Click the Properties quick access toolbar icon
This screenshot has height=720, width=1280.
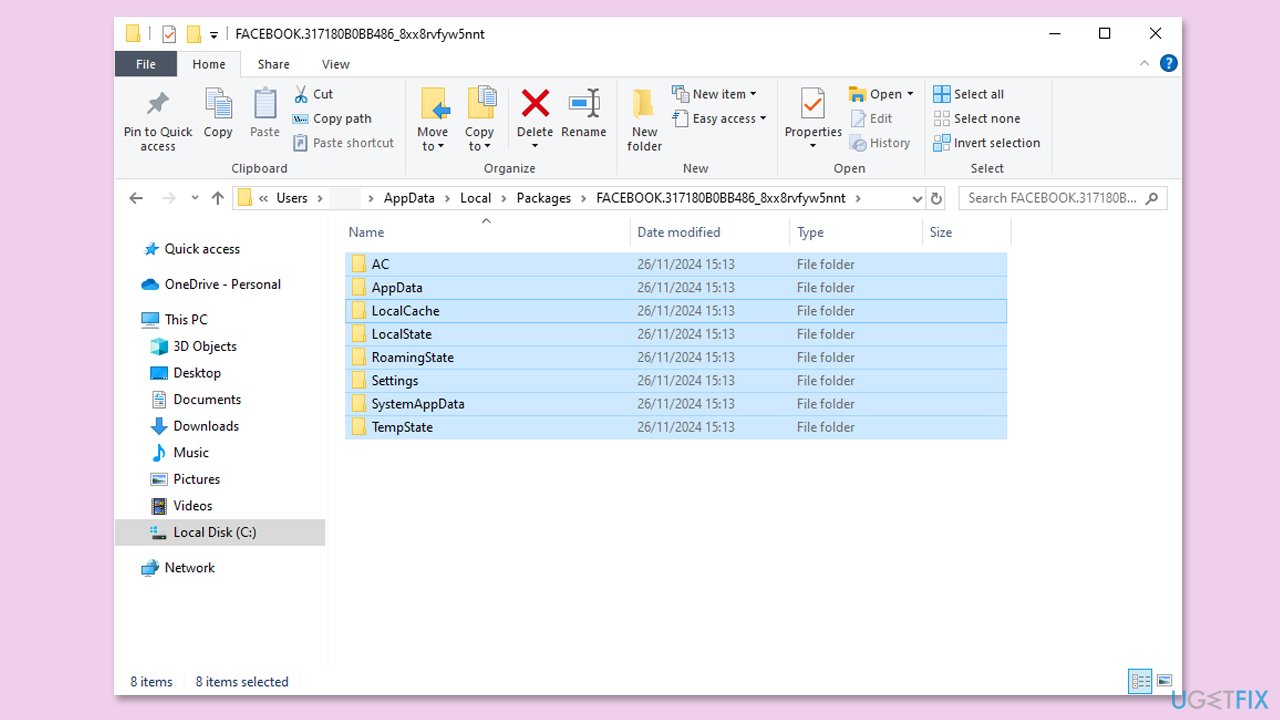click(x=168, y=34)
